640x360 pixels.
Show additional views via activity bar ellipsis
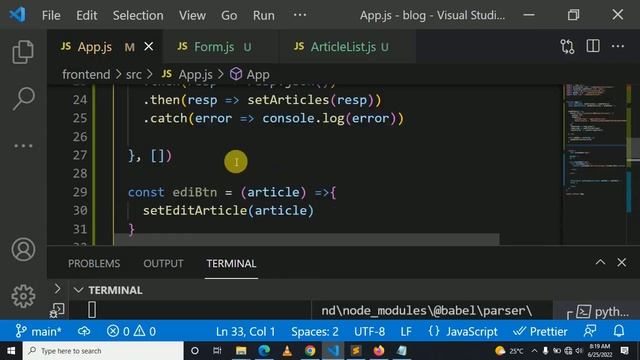point(23,146)
